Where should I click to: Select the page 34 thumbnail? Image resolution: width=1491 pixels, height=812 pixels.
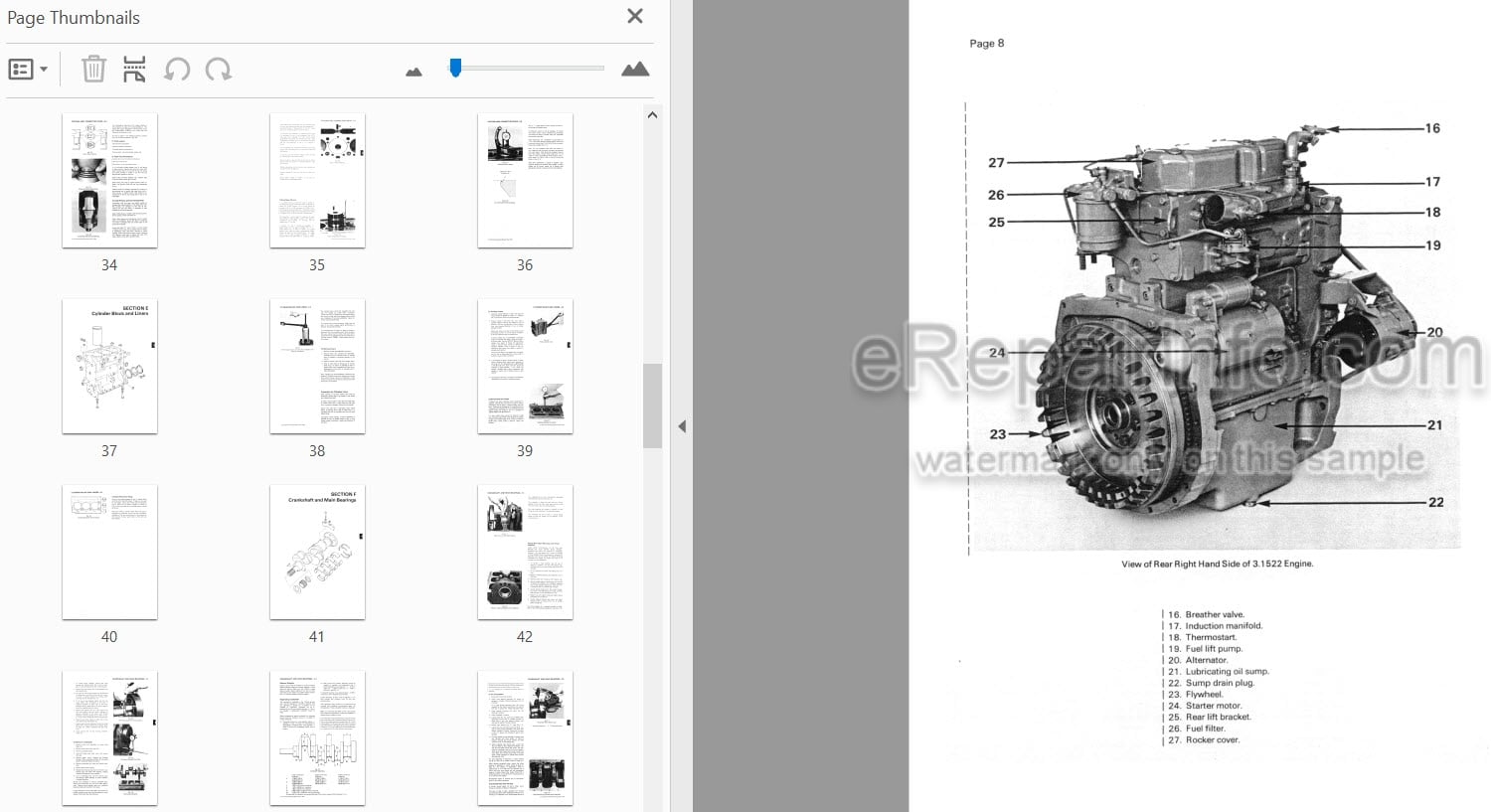(x=109, y=180)
